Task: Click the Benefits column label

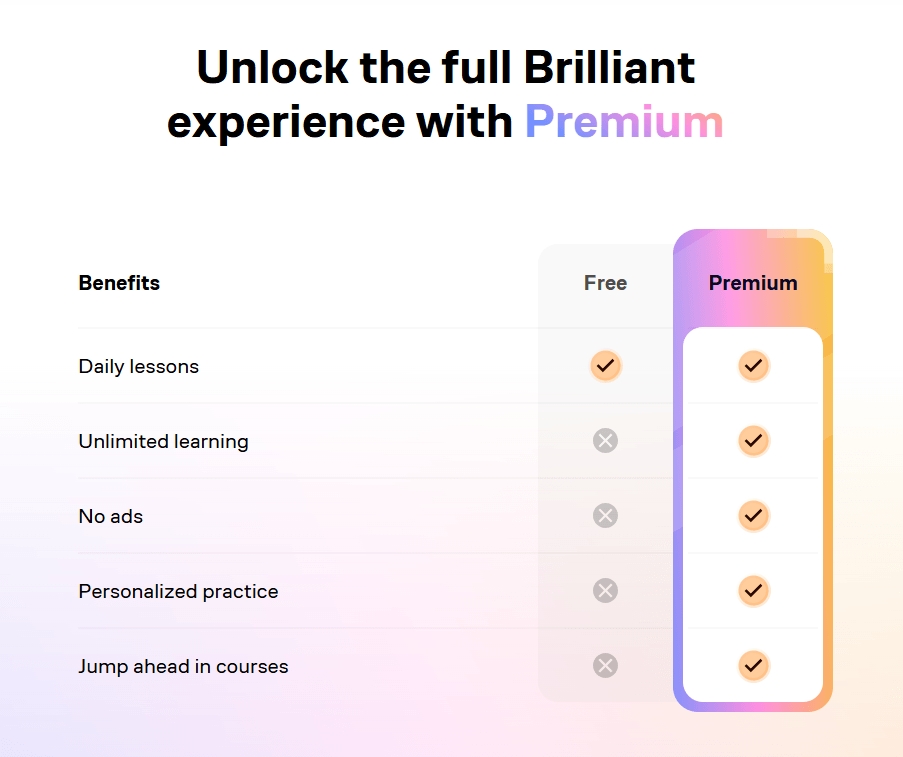Action: coord(119,283)
